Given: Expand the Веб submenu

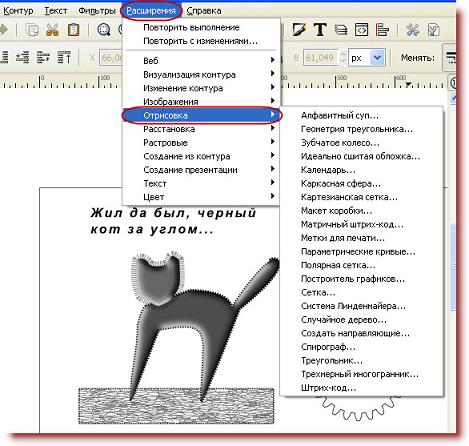Looking at the screenshot, I should (201, 61).
